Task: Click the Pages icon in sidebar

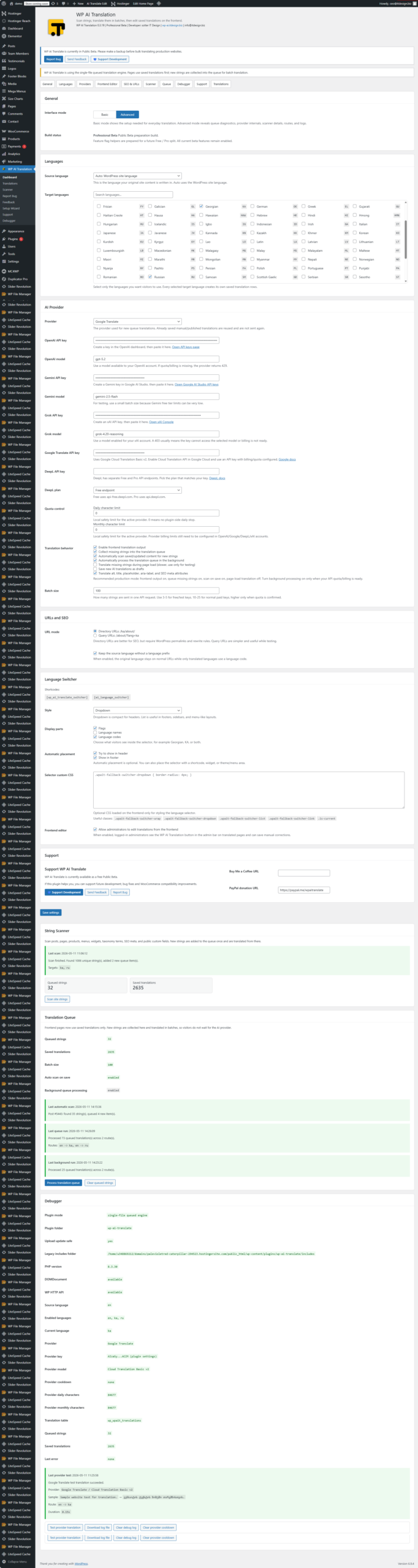Action: pos(4,106)
